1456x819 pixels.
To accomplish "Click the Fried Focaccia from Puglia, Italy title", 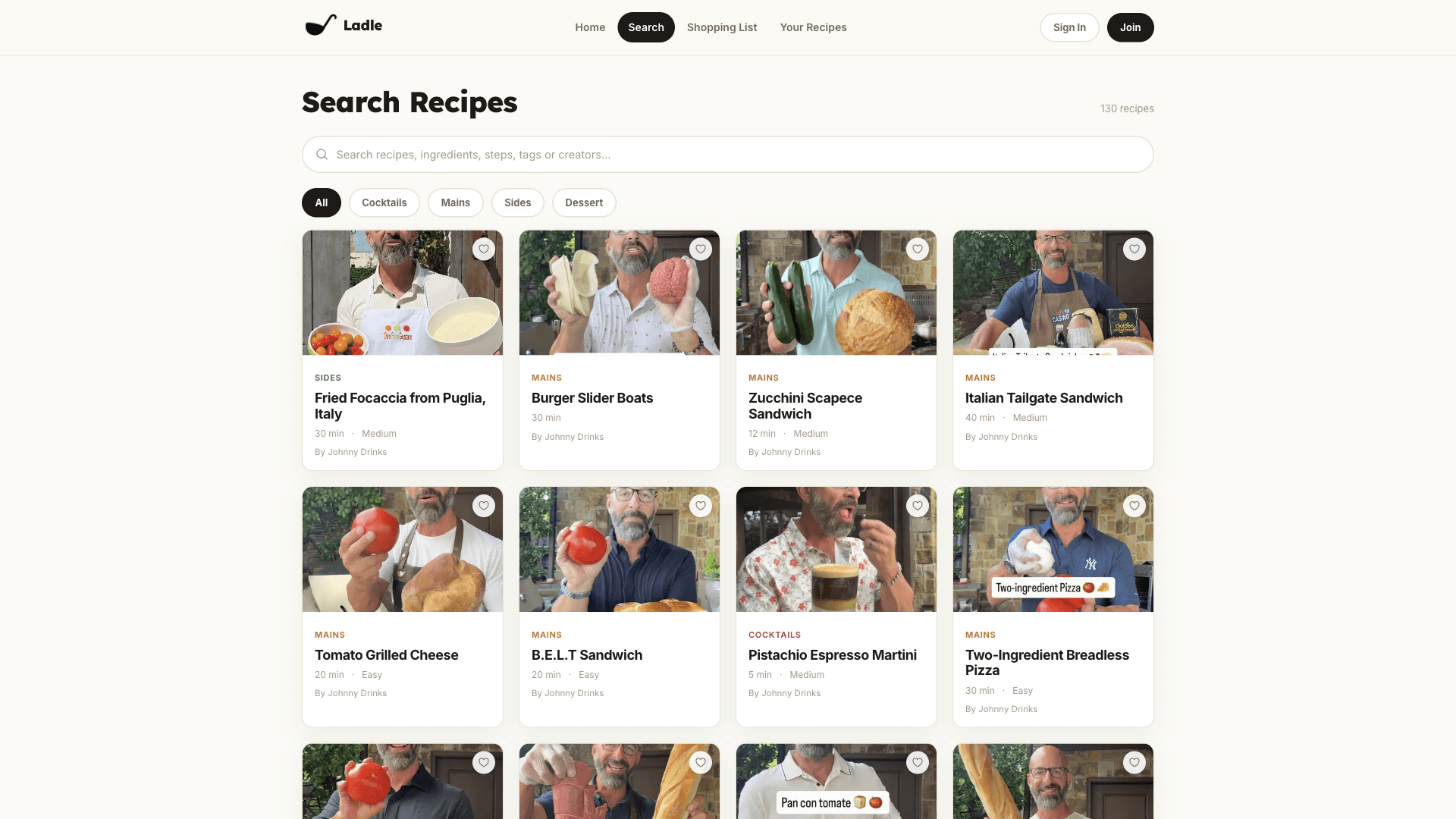I will tap(400, 406).
